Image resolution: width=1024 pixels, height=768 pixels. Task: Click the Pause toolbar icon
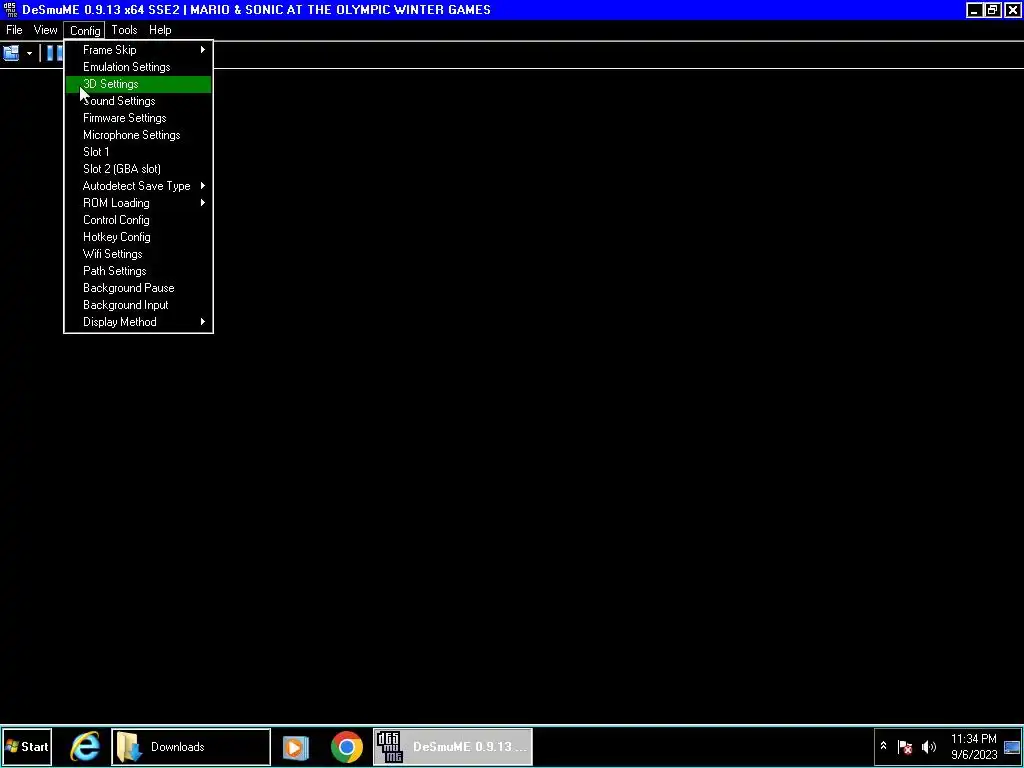click(55, 53)
